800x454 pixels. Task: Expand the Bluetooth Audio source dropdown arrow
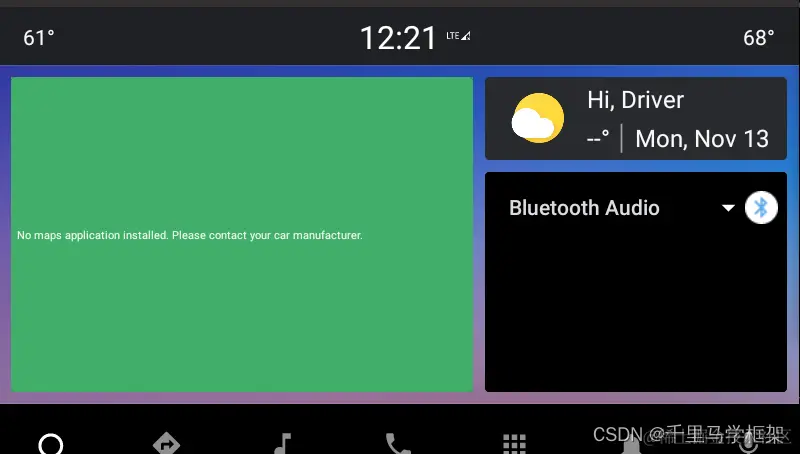coord(728,208)
